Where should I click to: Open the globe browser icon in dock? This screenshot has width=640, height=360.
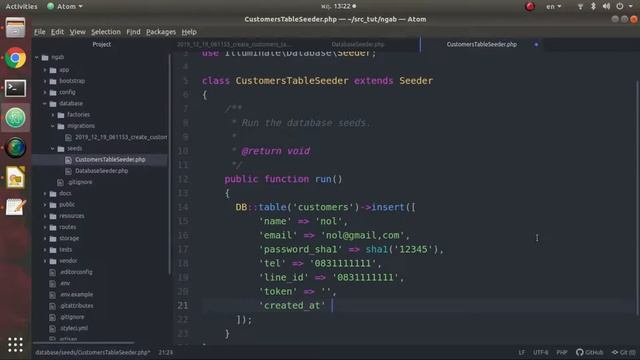(x=16, y=147)
